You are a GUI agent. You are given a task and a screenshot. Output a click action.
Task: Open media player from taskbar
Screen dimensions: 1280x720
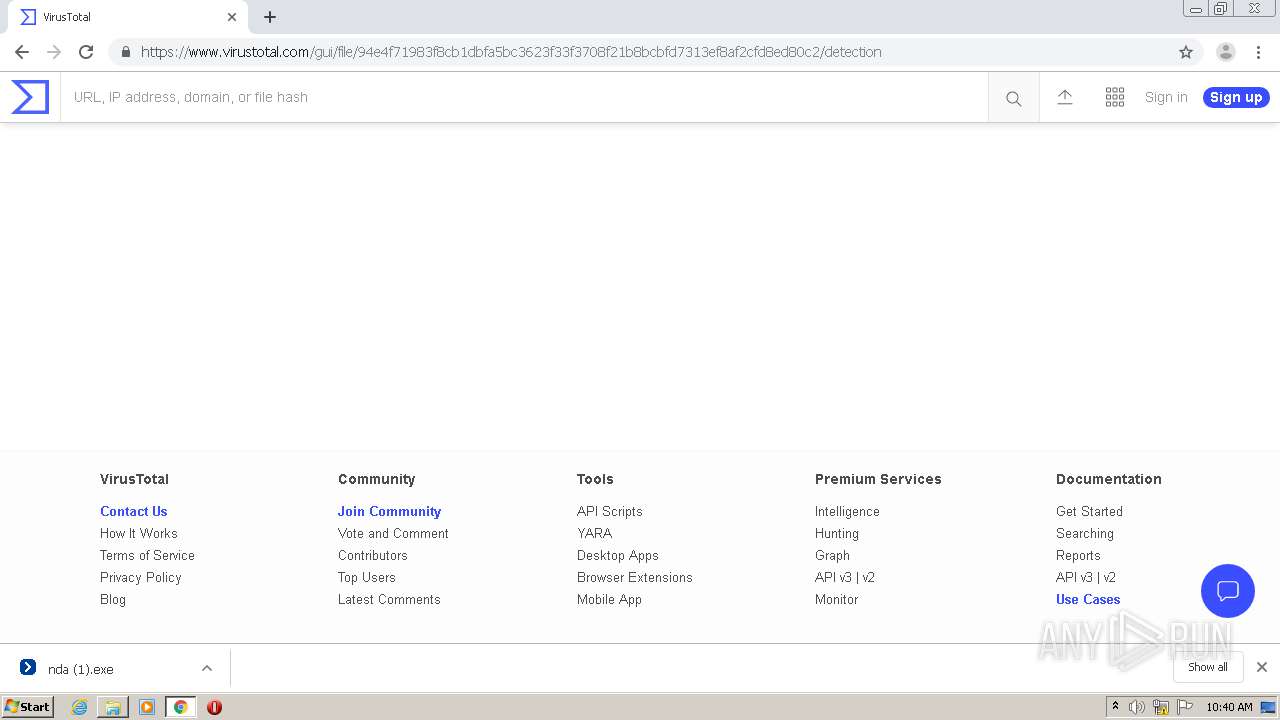(147, 707)
